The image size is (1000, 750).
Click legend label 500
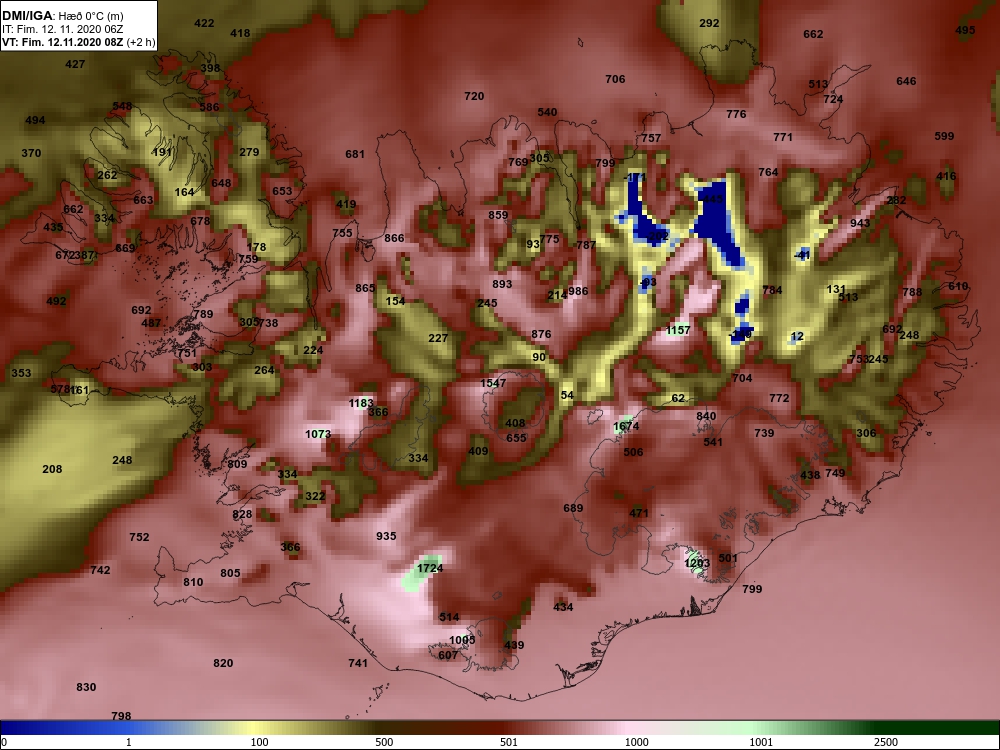tap(384, 742)
